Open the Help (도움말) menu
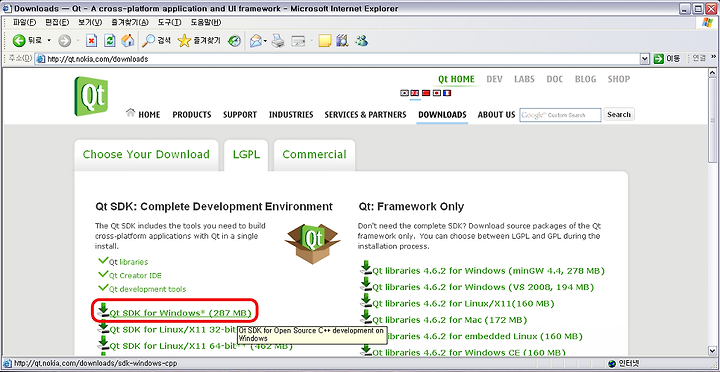 [206, 23]
